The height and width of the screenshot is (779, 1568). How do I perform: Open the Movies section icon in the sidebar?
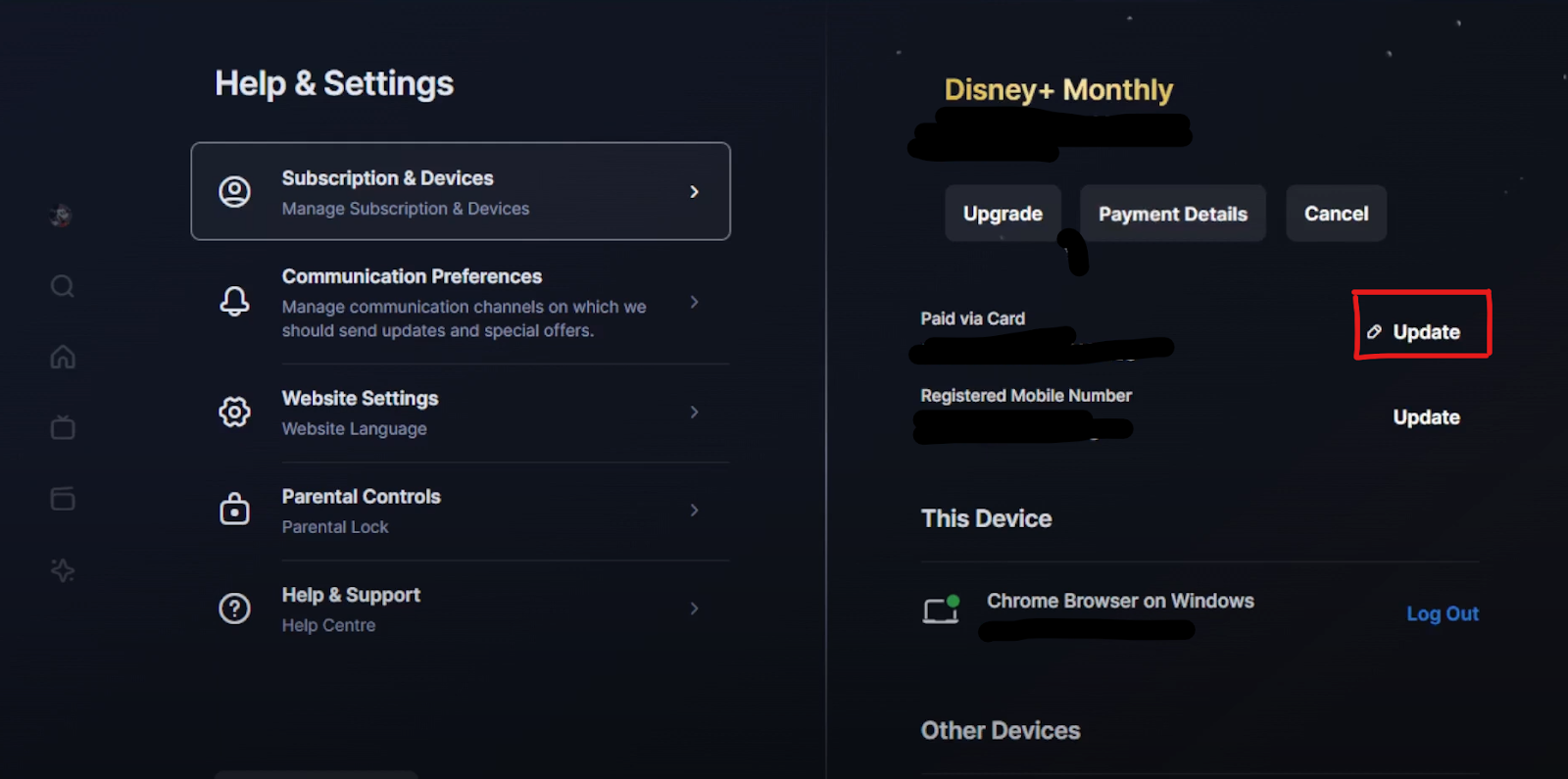[x=63, y=499]
